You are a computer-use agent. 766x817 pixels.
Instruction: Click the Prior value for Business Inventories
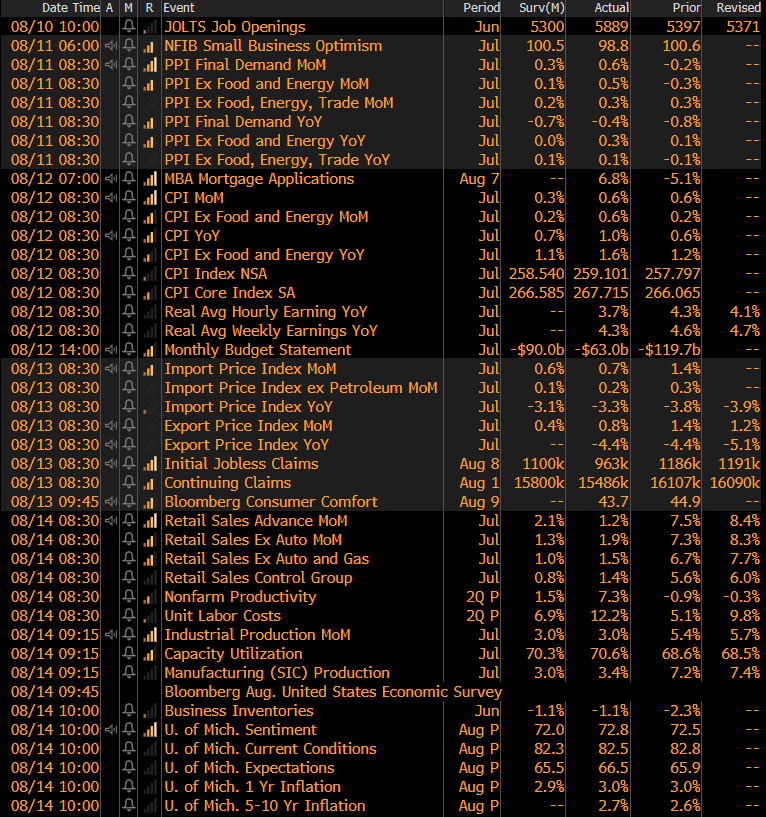(x=680, y=711)
